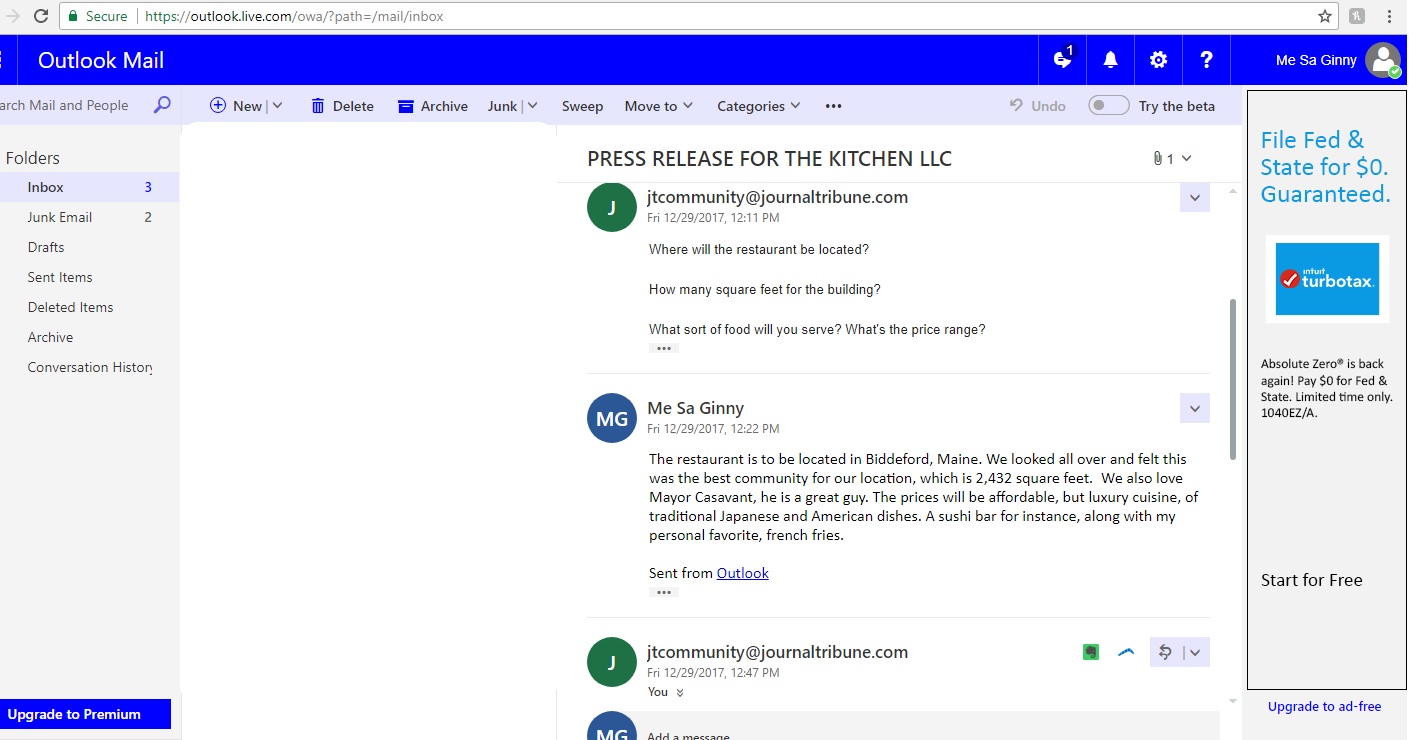Image resolution: width=1409 pixels, height=740 pixels.
Task: Expand the attachment count chevron
Action: [1187, 158]
